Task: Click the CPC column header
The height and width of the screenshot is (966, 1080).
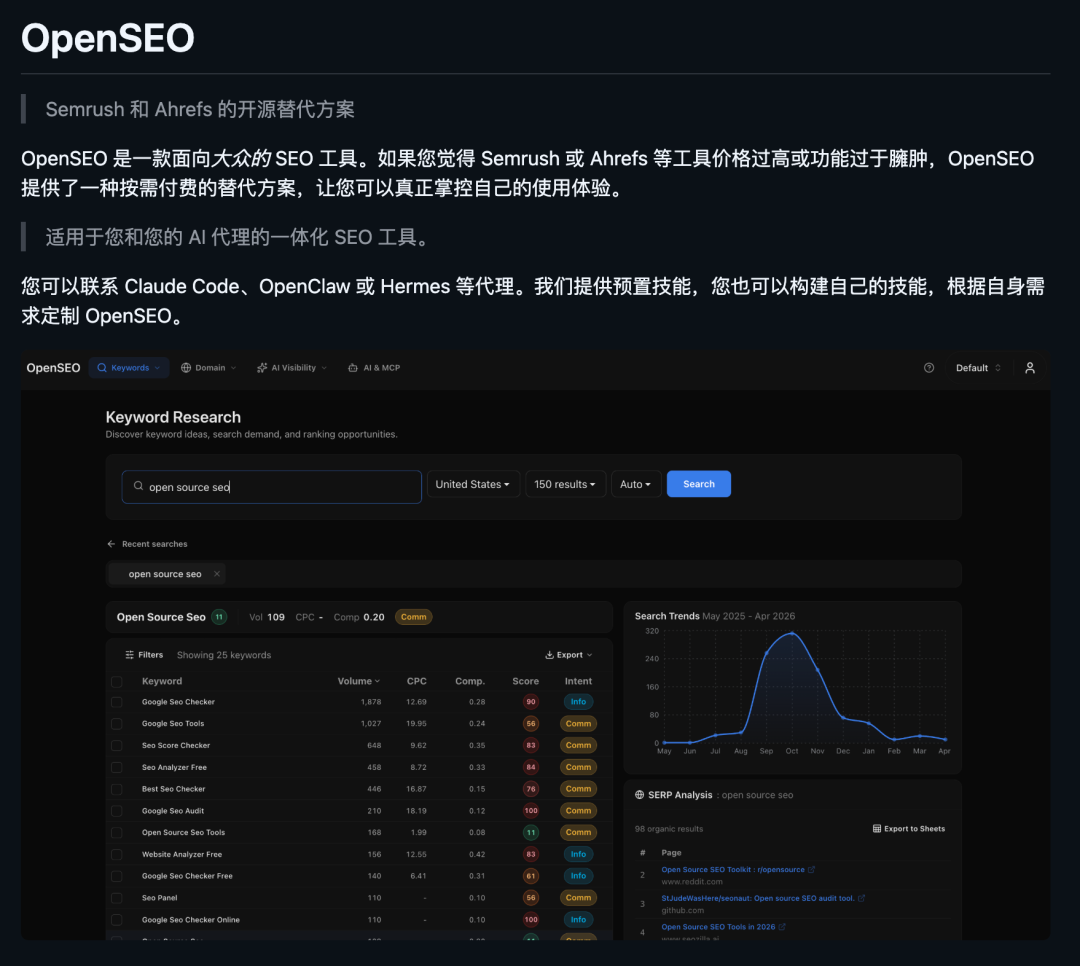Action: coord(416,681)
